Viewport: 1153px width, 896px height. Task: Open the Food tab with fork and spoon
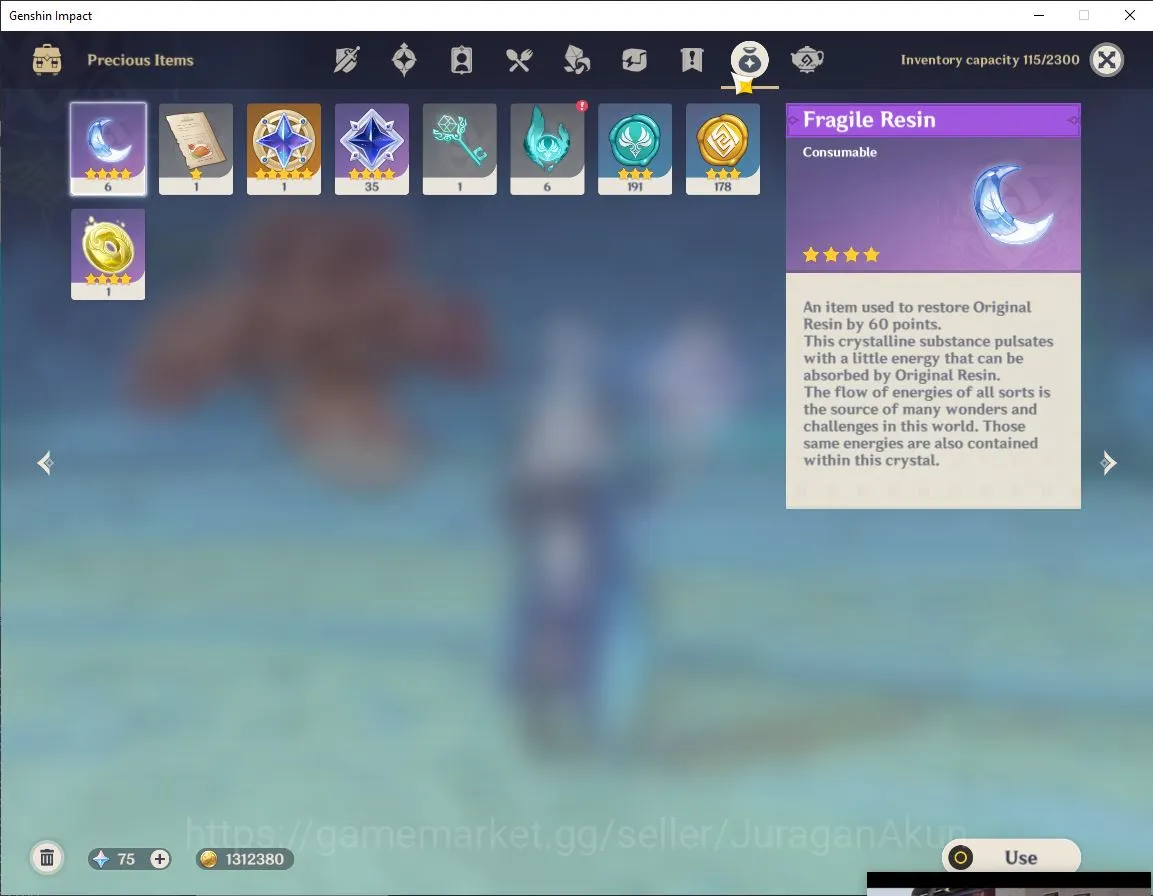(518, 60)
